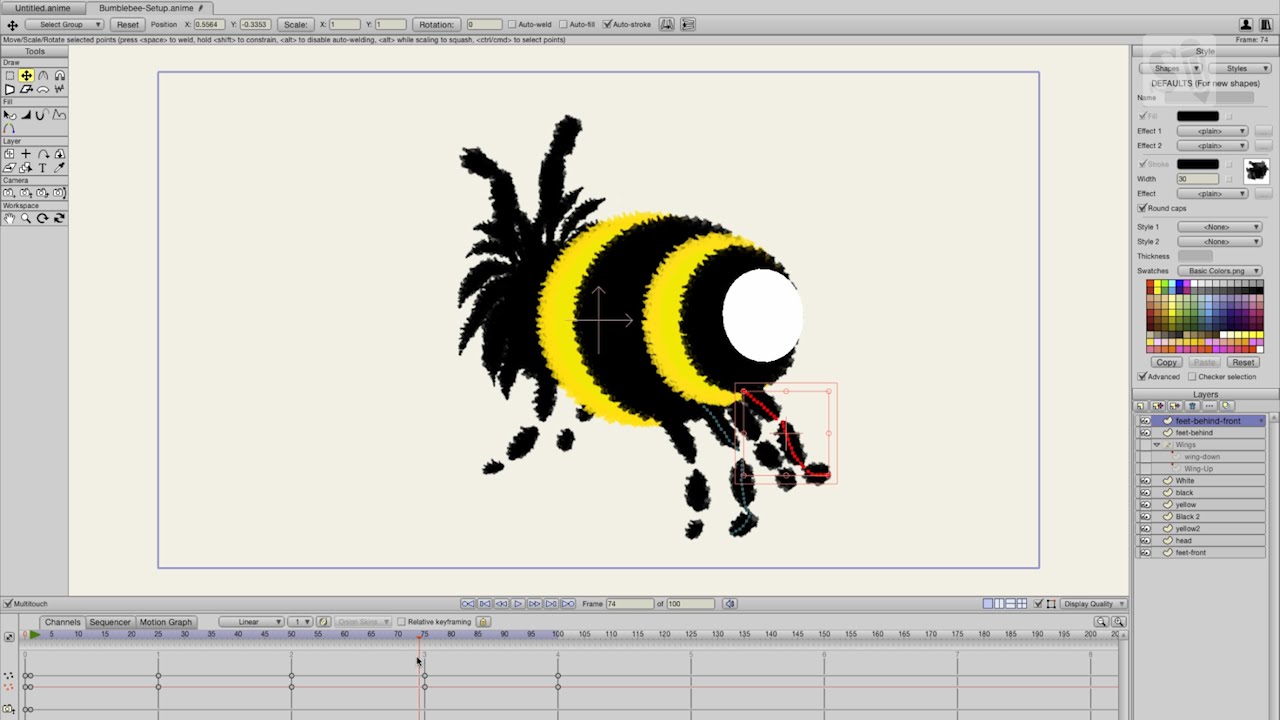Toggle audio mute speaker icon
Viewport: 1280px width, 720px height.
click(x=730, y=604)
